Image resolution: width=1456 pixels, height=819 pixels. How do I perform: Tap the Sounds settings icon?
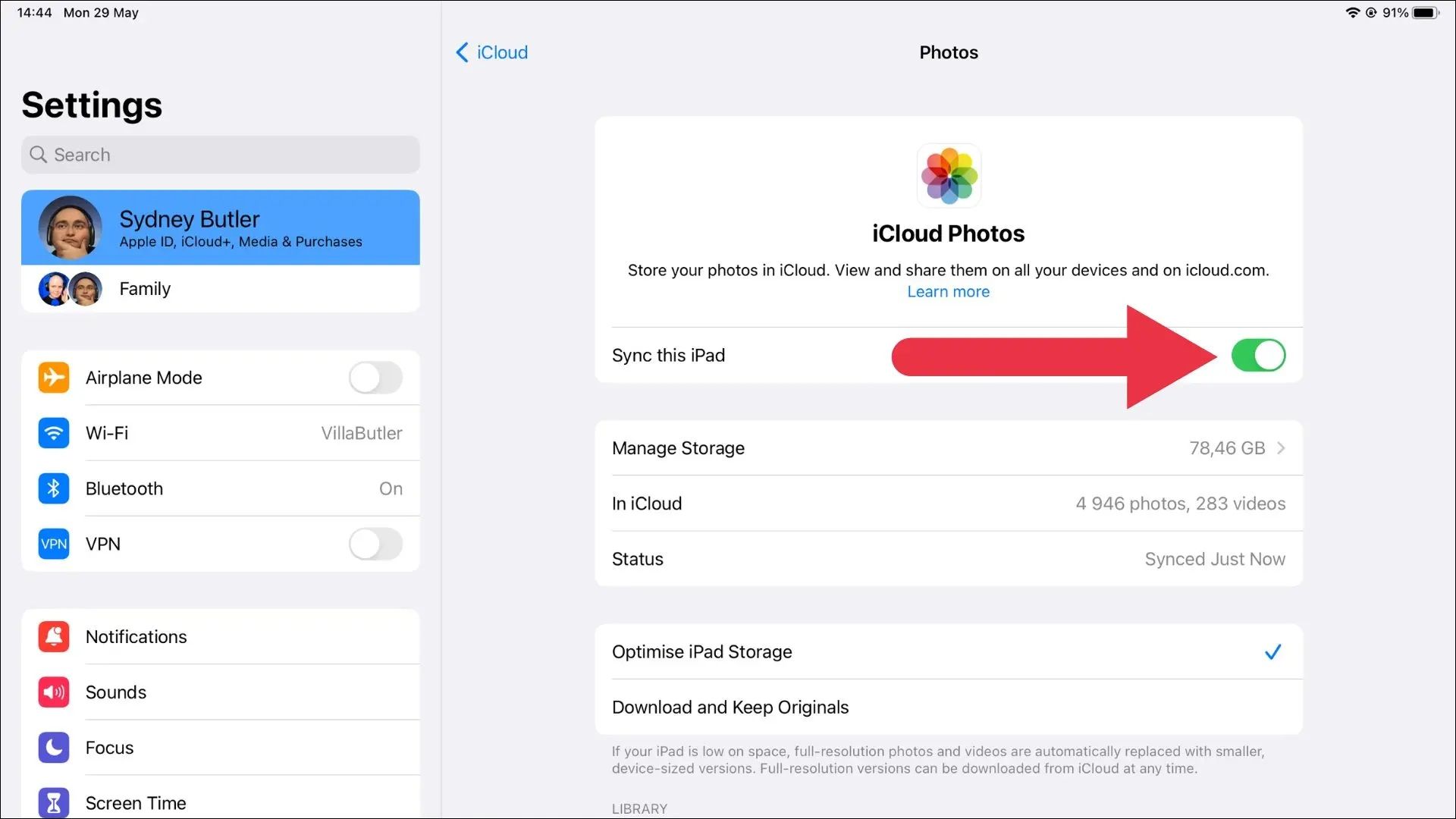(52, 691)
